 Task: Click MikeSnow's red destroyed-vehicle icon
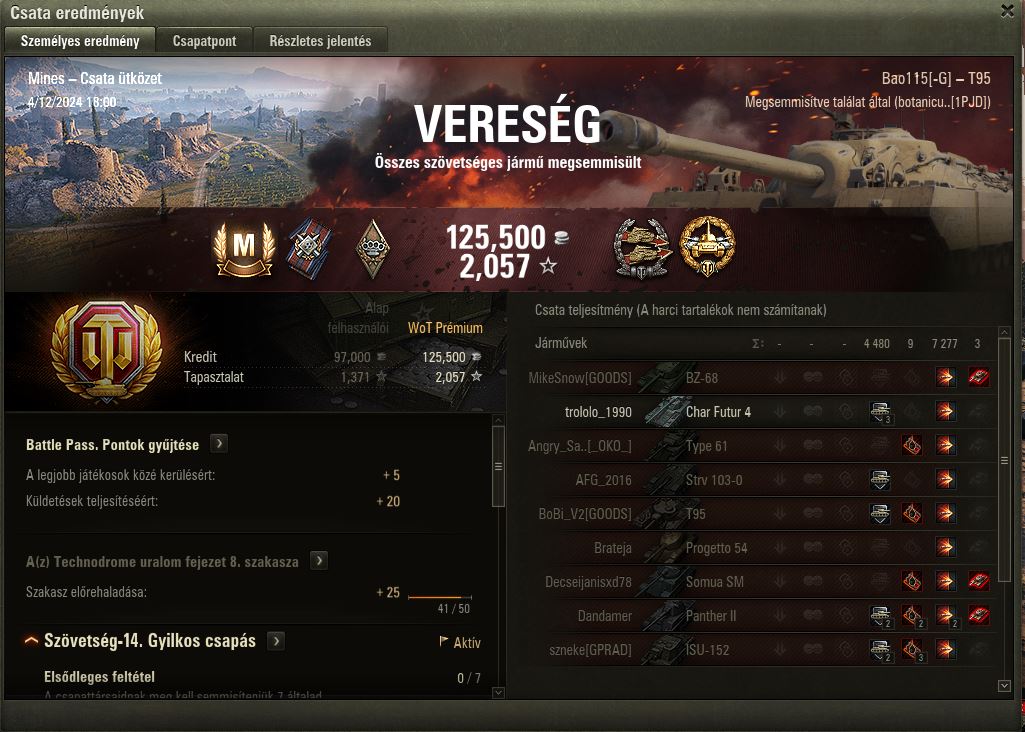[x=978, y=377]
